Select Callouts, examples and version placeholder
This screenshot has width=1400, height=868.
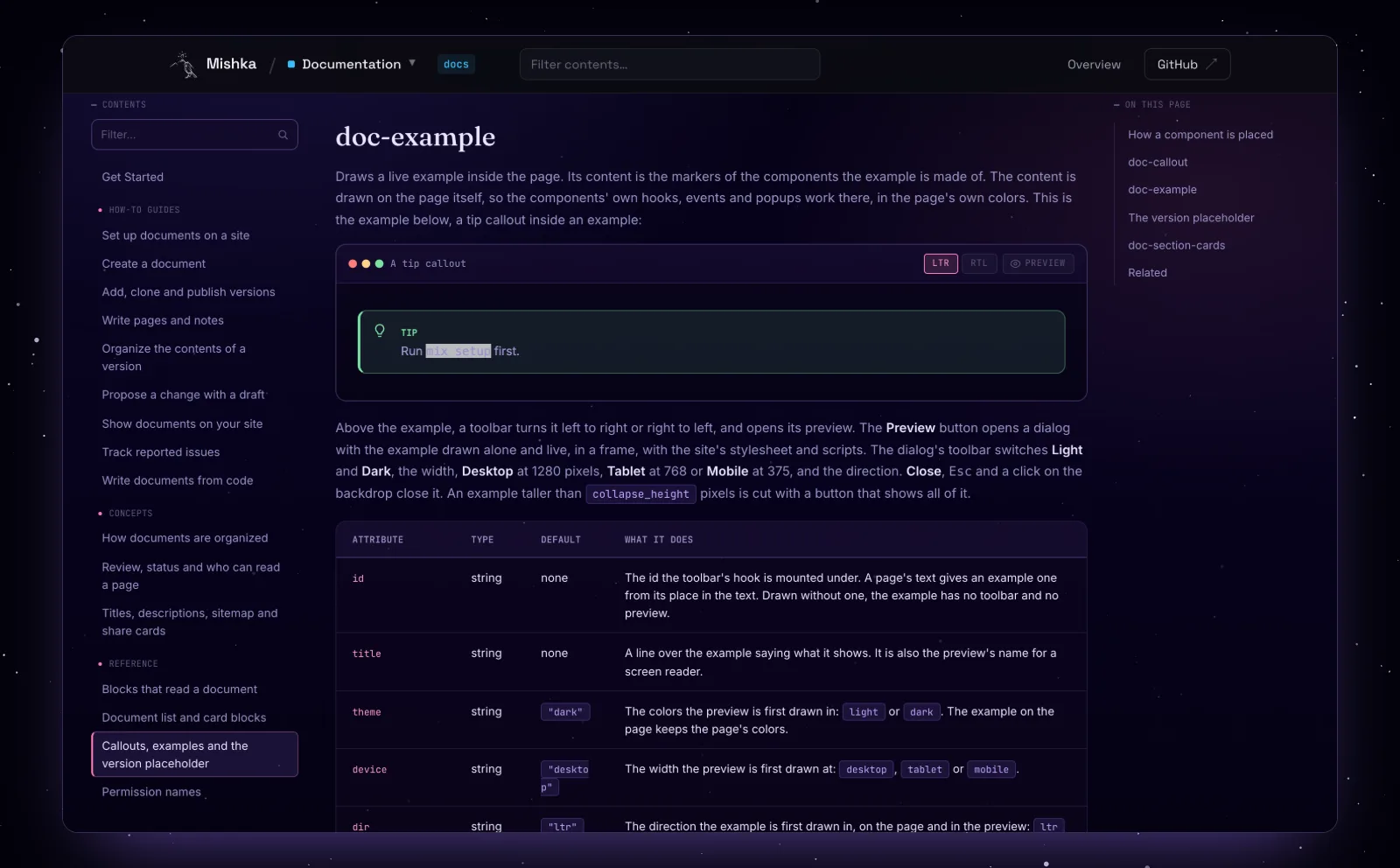point(194,754)
